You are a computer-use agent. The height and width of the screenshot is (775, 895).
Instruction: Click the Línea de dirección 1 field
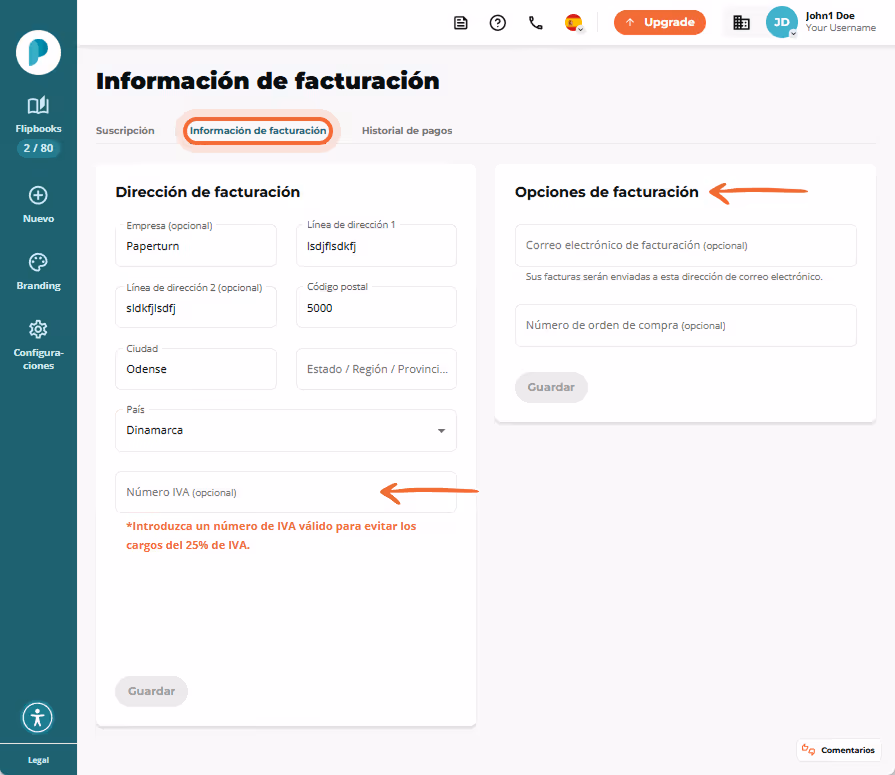(376, 245)
